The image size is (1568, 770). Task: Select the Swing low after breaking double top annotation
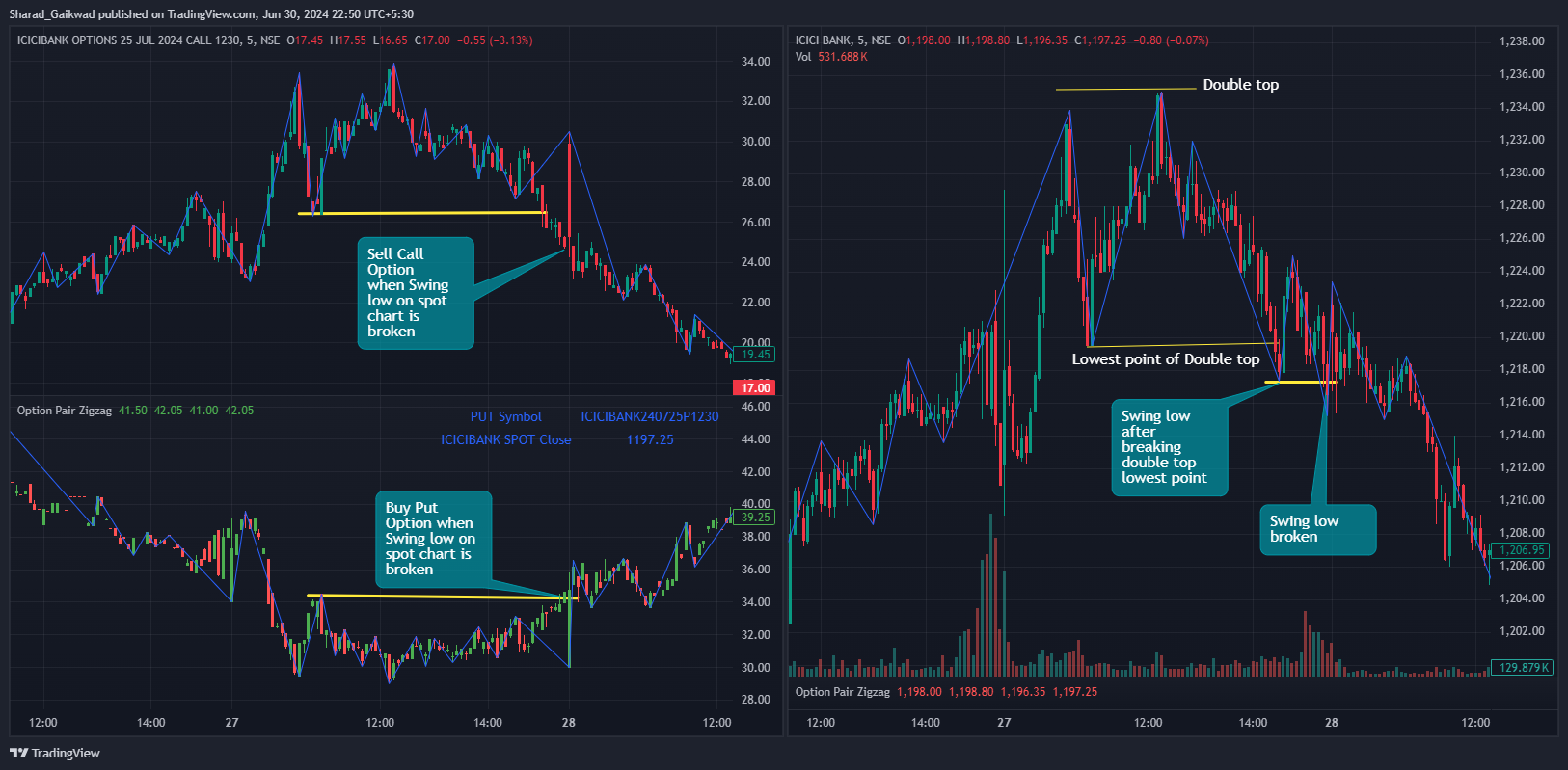point(1170,447)
